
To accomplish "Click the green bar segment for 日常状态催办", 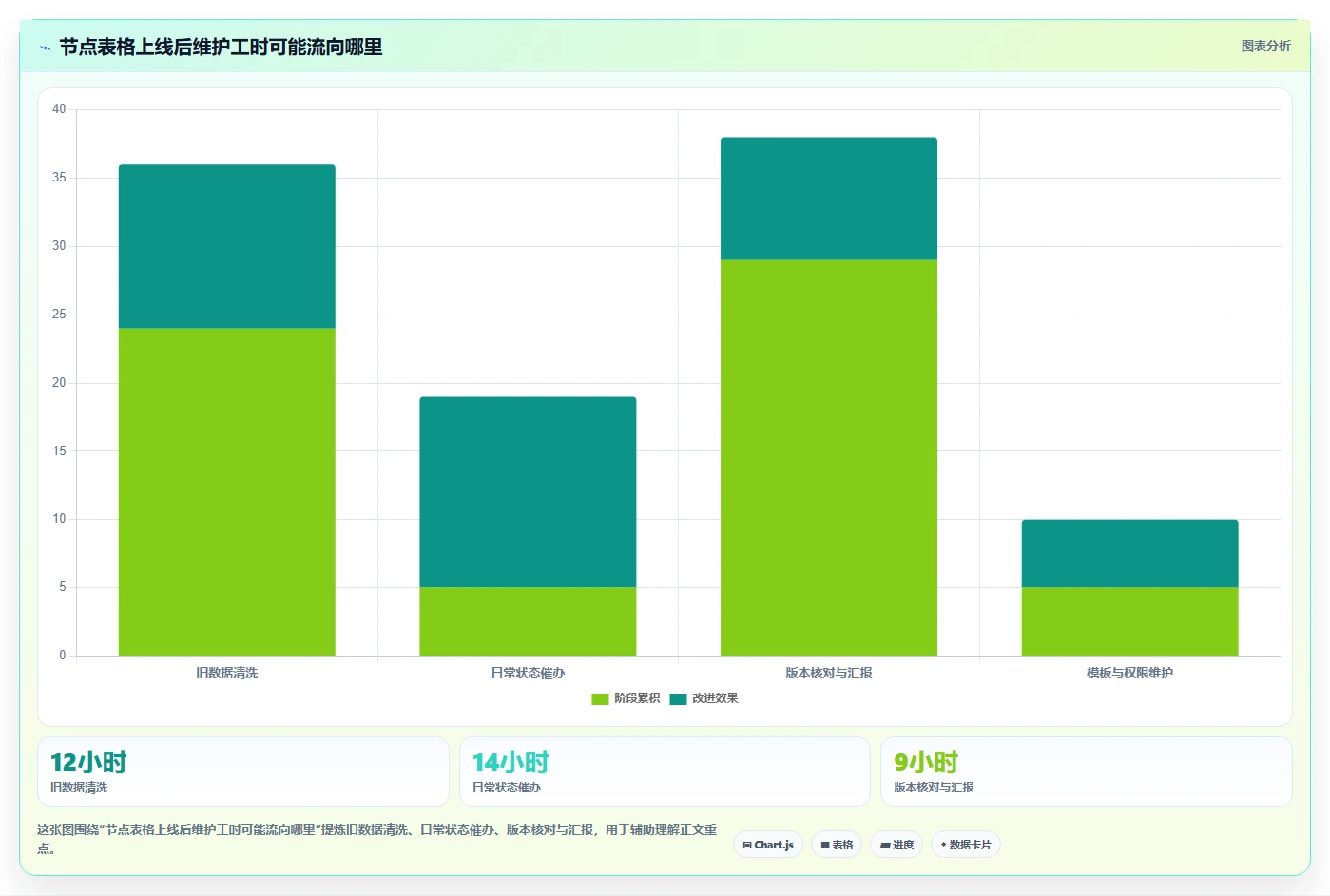I will [528, 621].
